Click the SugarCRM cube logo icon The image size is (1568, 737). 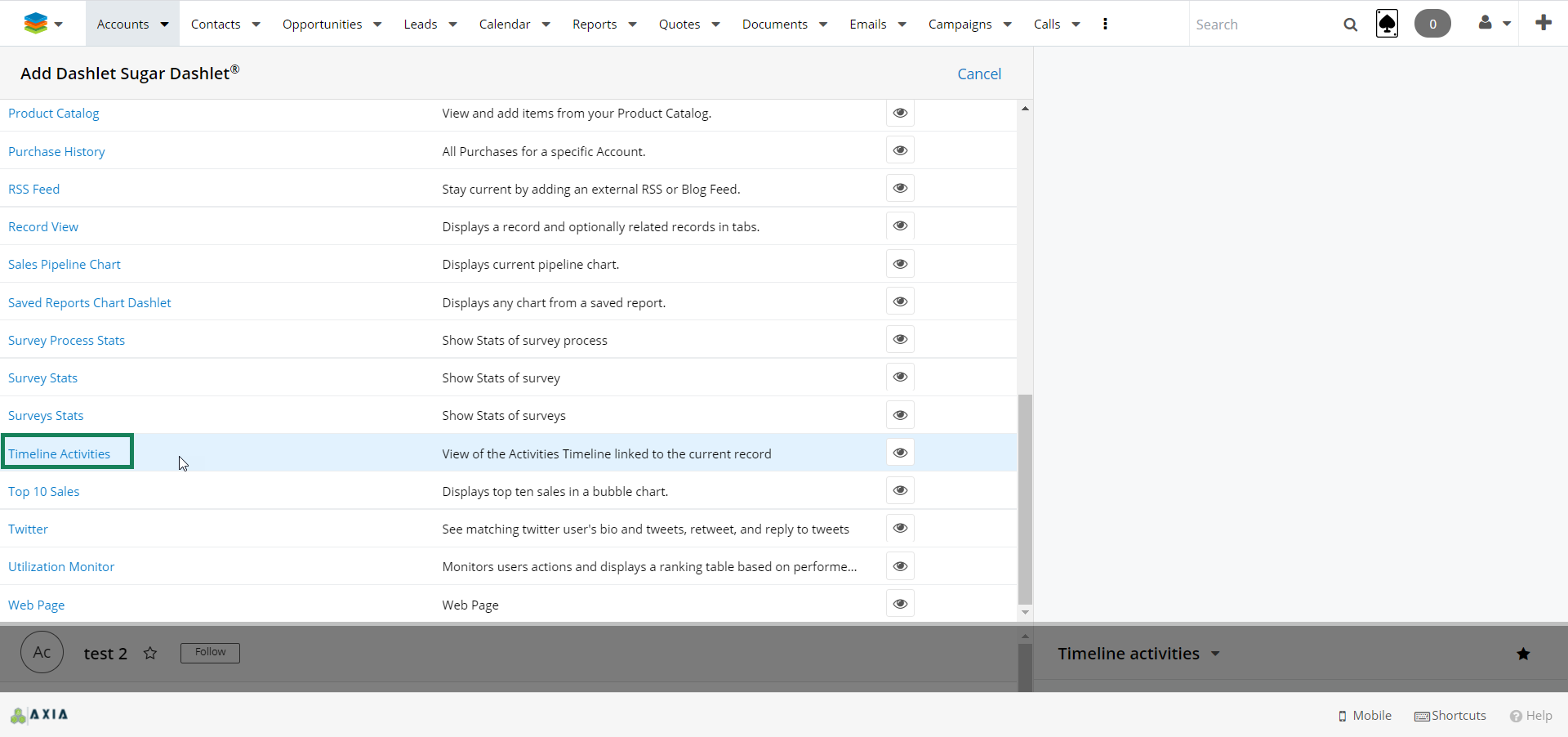pyautogui.click(x=35, y=24)
